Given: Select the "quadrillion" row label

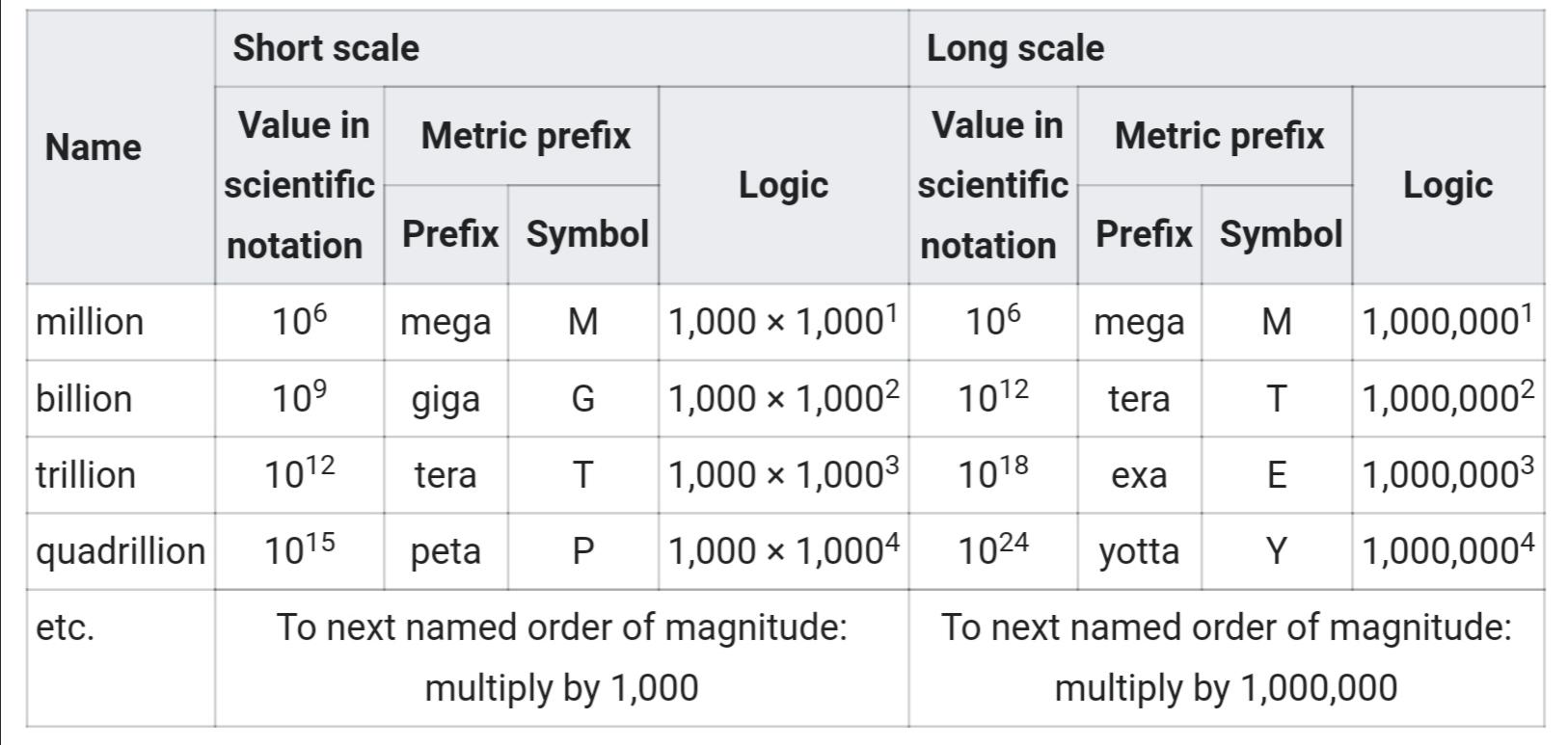Looking at the screenshot, I should click(121, 551).
